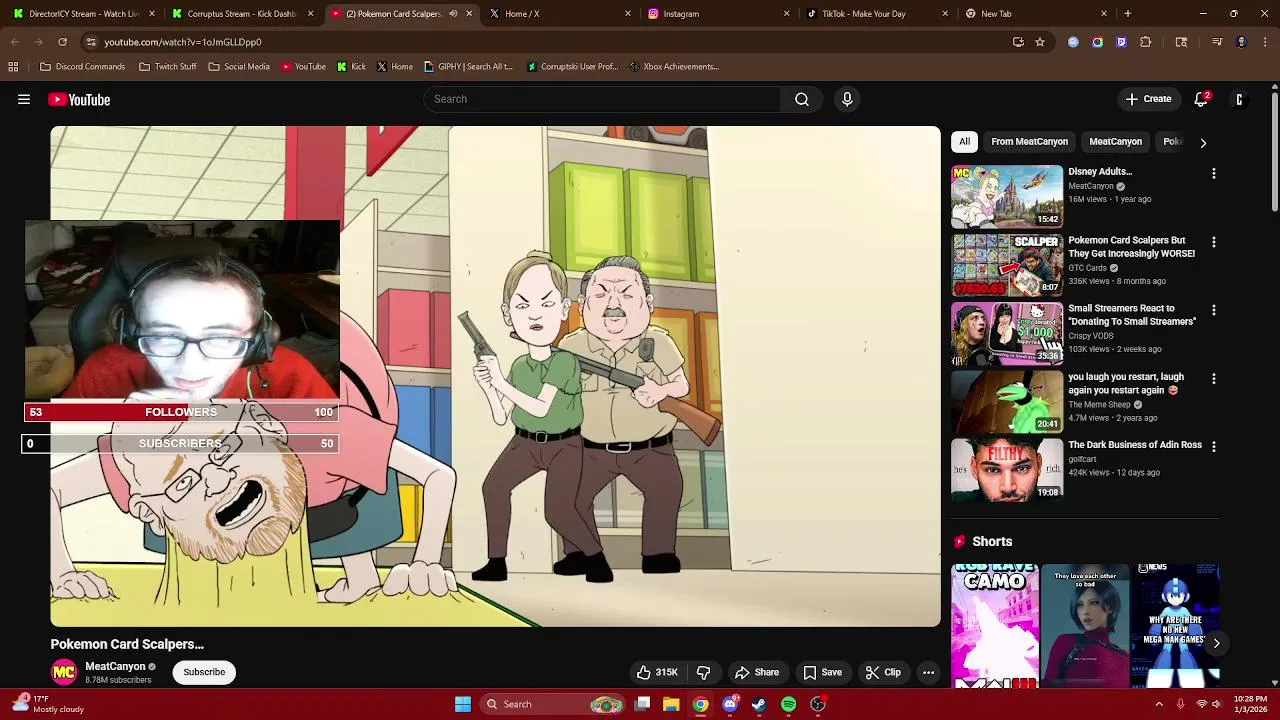Open Chrome media controls icon
Screen dimensions: 1280x720
pos(1217,42)
